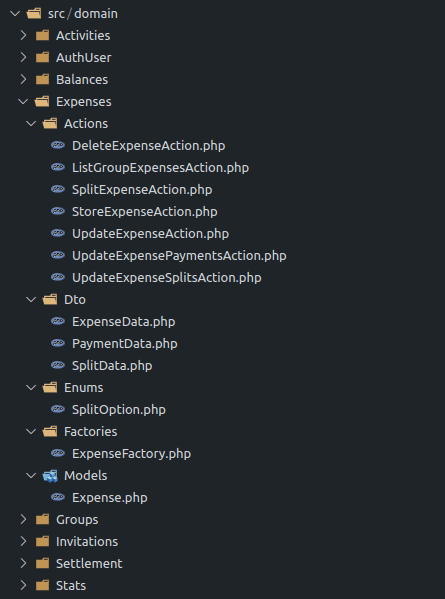Screen dimensions: 445x599
Task: Click the PHP icon beside SplitExpenseAction.php
Action: [x=58, y=189]
